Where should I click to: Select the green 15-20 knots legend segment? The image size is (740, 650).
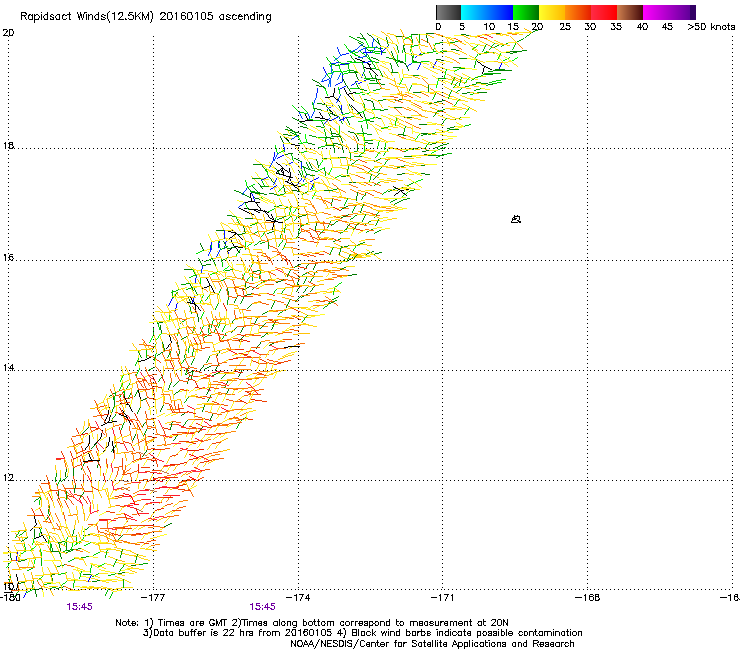[526, 12]
